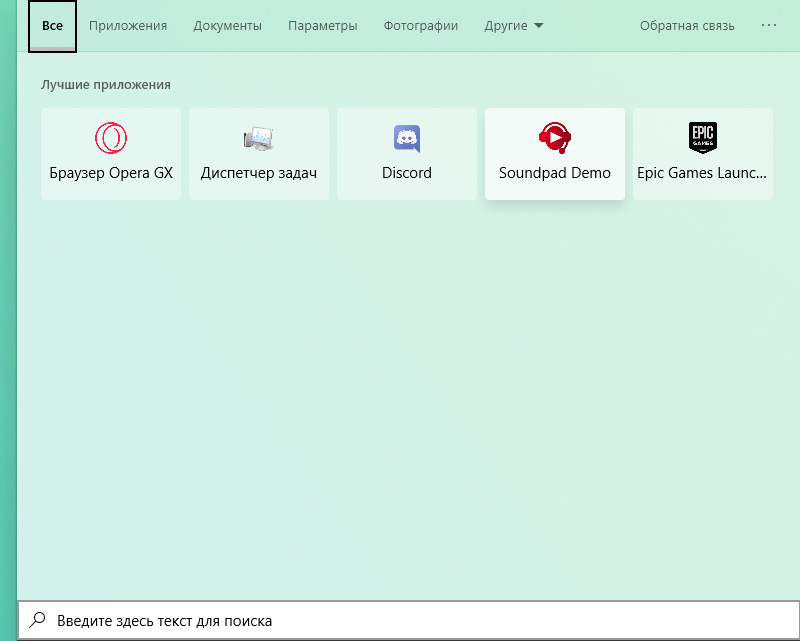The width and height of the screenshot is (800, 641).
Task: Switch to Фотографии tab
Action: pos(421,26)
